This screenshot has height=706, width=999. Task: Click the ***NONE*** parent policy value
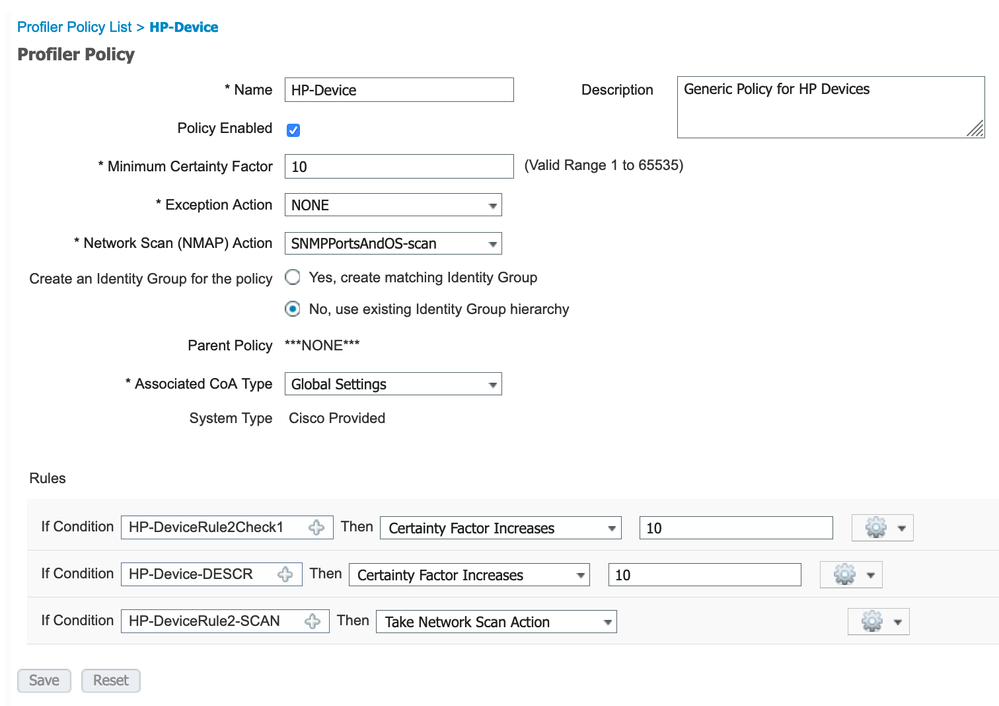[322, 345]
